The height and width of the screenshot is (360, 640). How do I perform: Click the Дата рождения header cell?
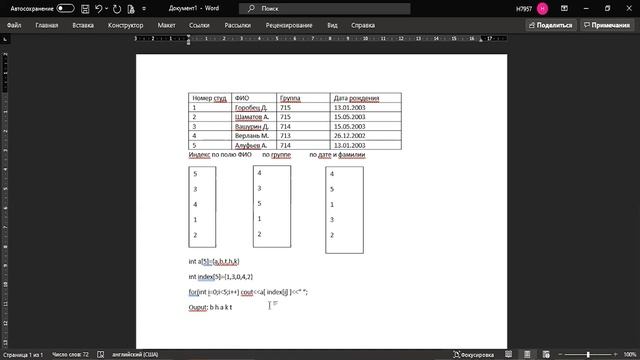point(366,98)
